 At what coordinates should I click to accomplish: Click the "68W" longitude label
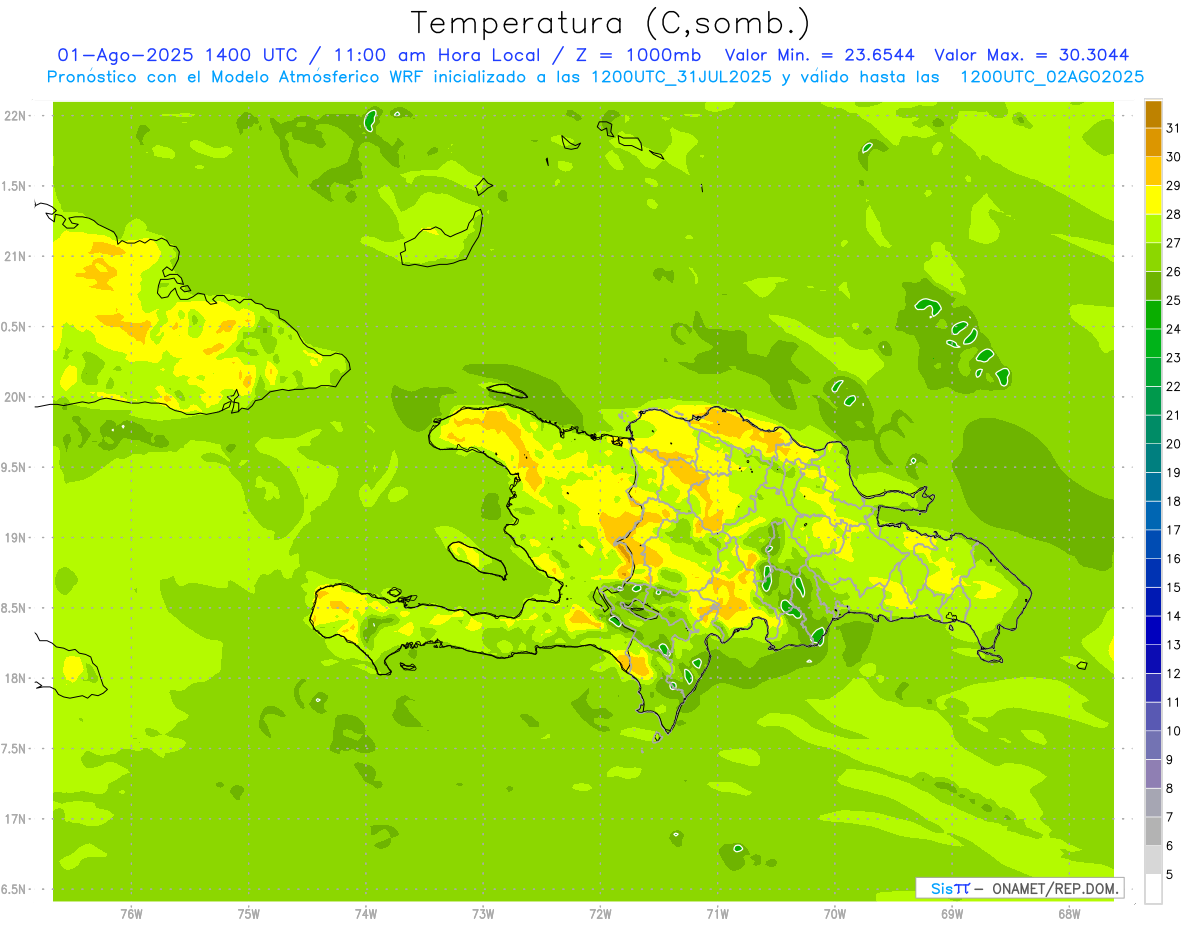point(1069,914)
